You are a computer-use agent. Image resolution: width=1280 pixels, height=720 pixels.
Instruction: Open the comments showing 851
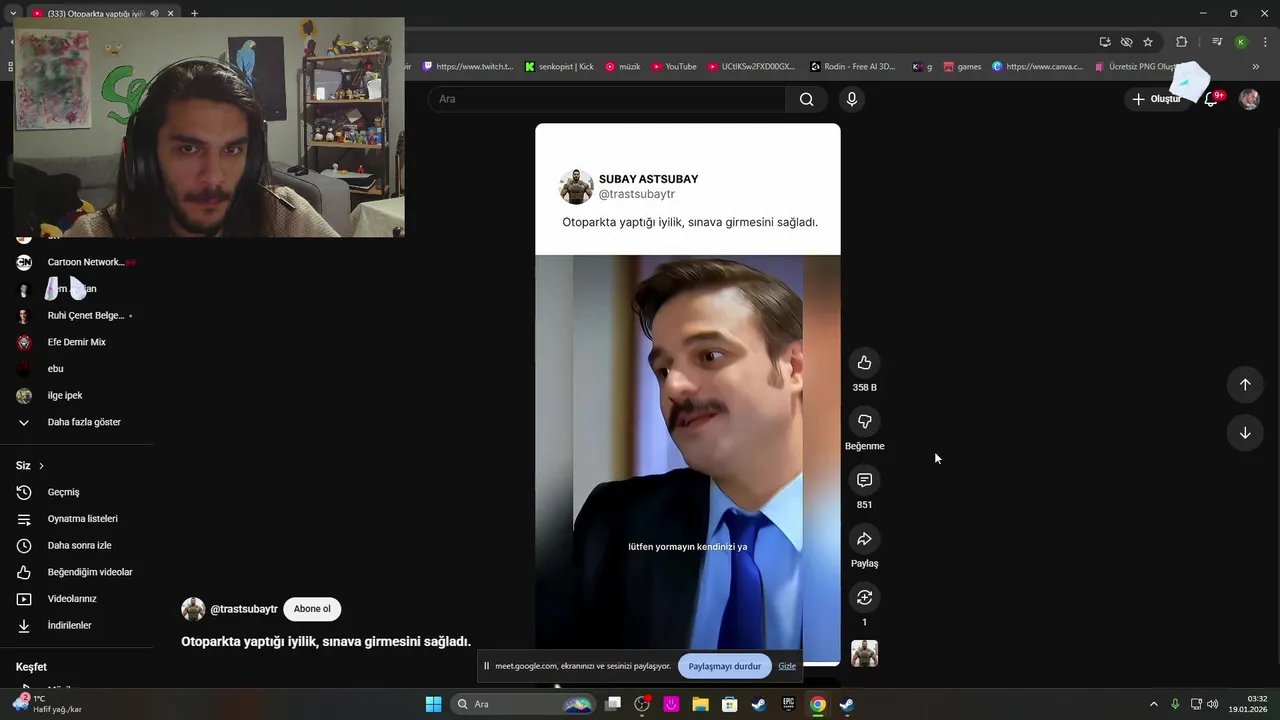(x=864, y=480)
